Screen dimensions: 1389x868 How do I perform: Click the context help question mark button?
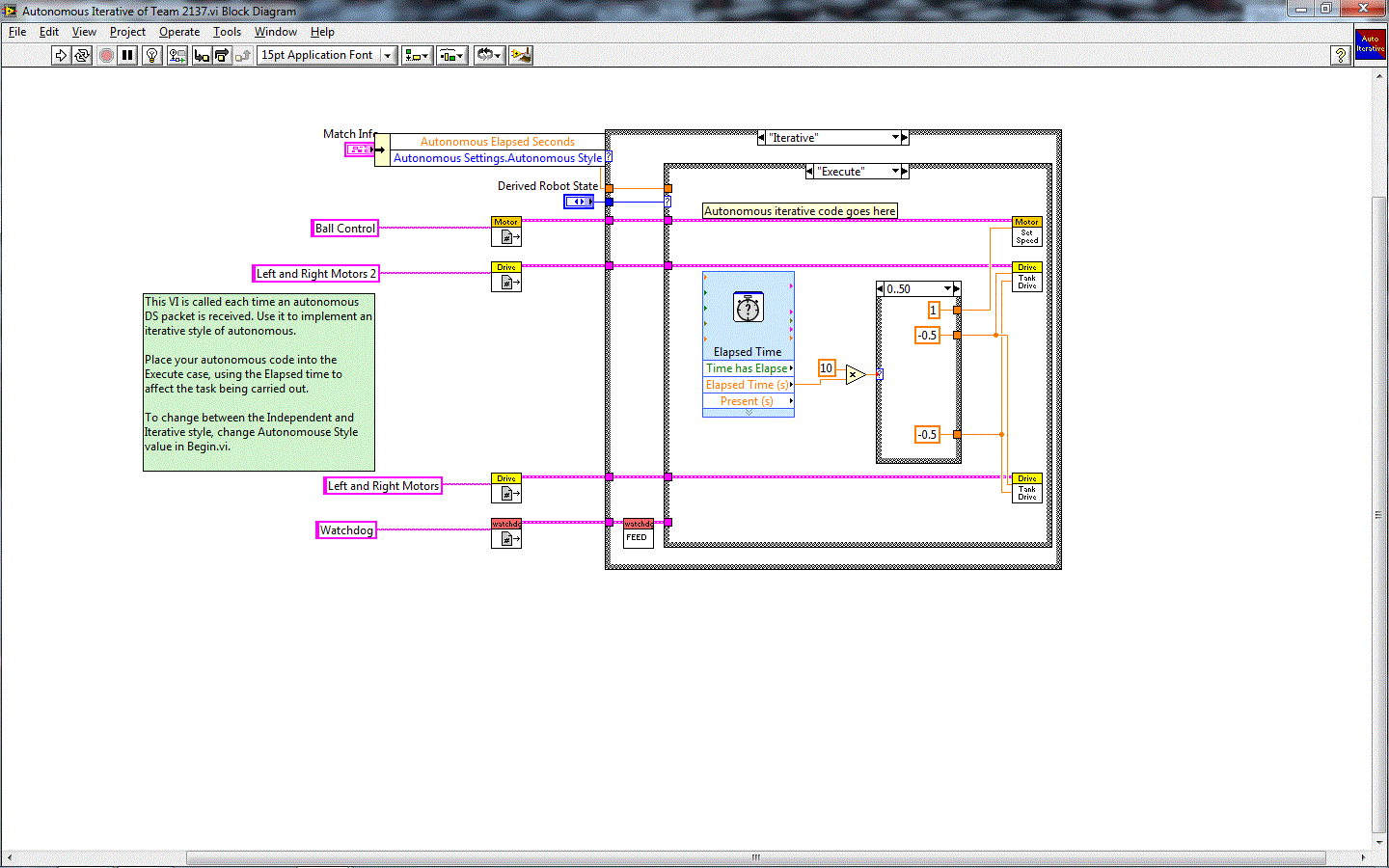pyautogui.click(x=1340, y=55)
